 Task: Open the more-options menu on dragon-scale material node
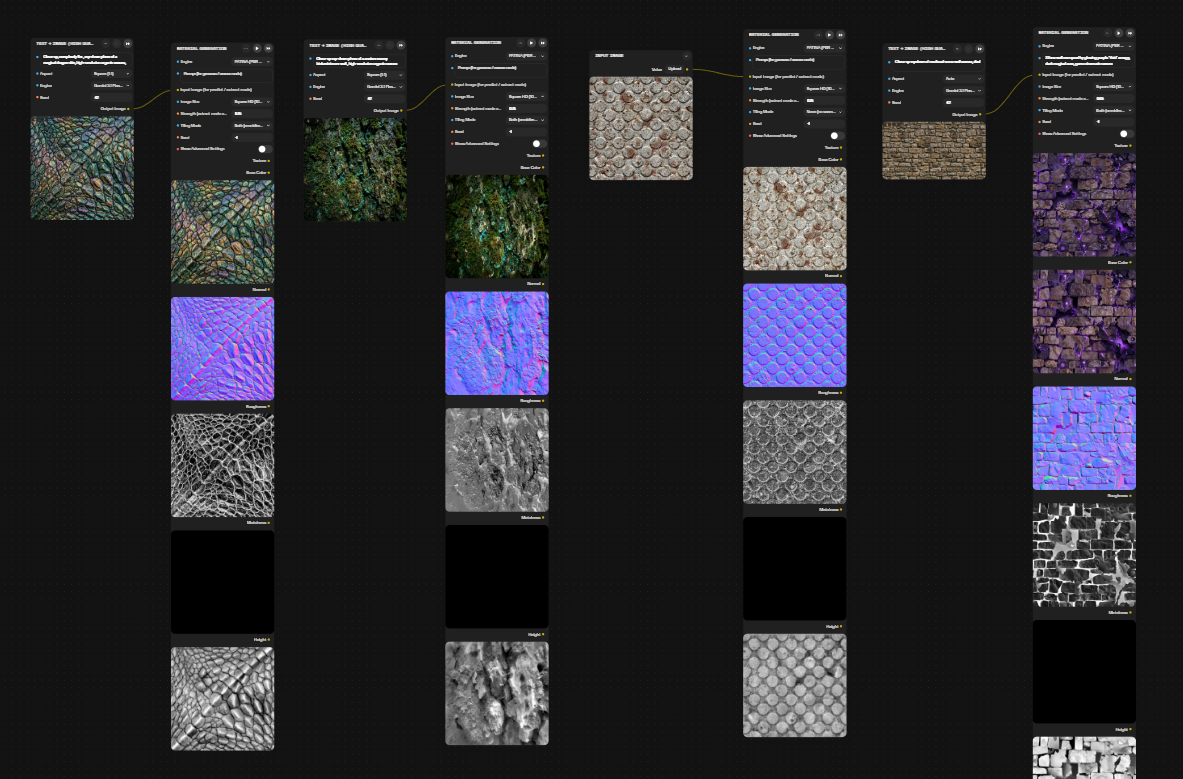pyautogui.click(x=246, y=48)
